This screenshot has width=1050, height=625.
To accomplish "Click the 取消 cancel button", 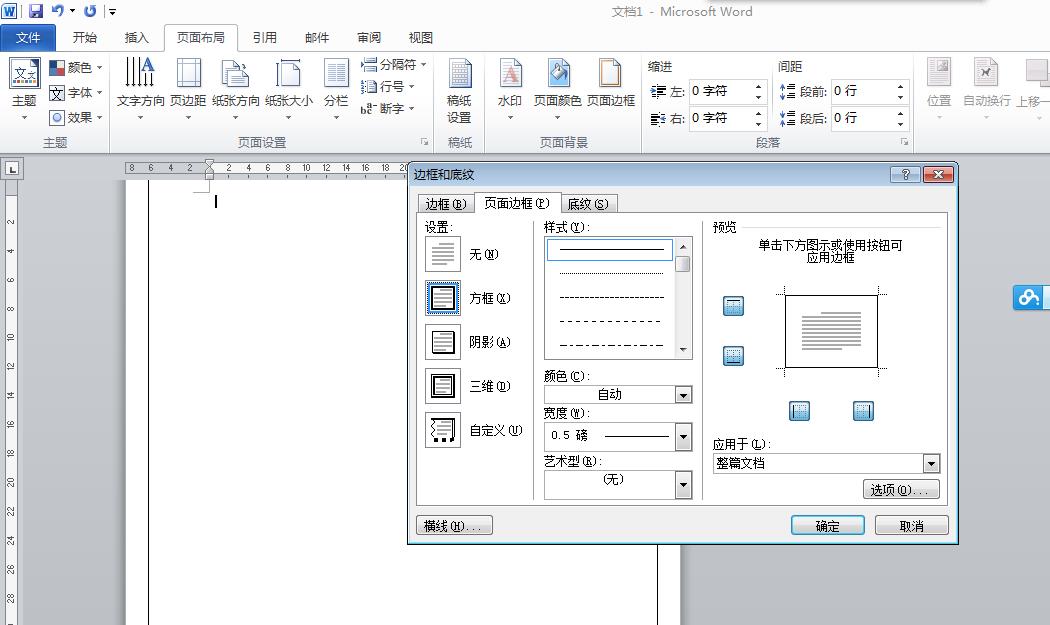I will tap(911, 526).
